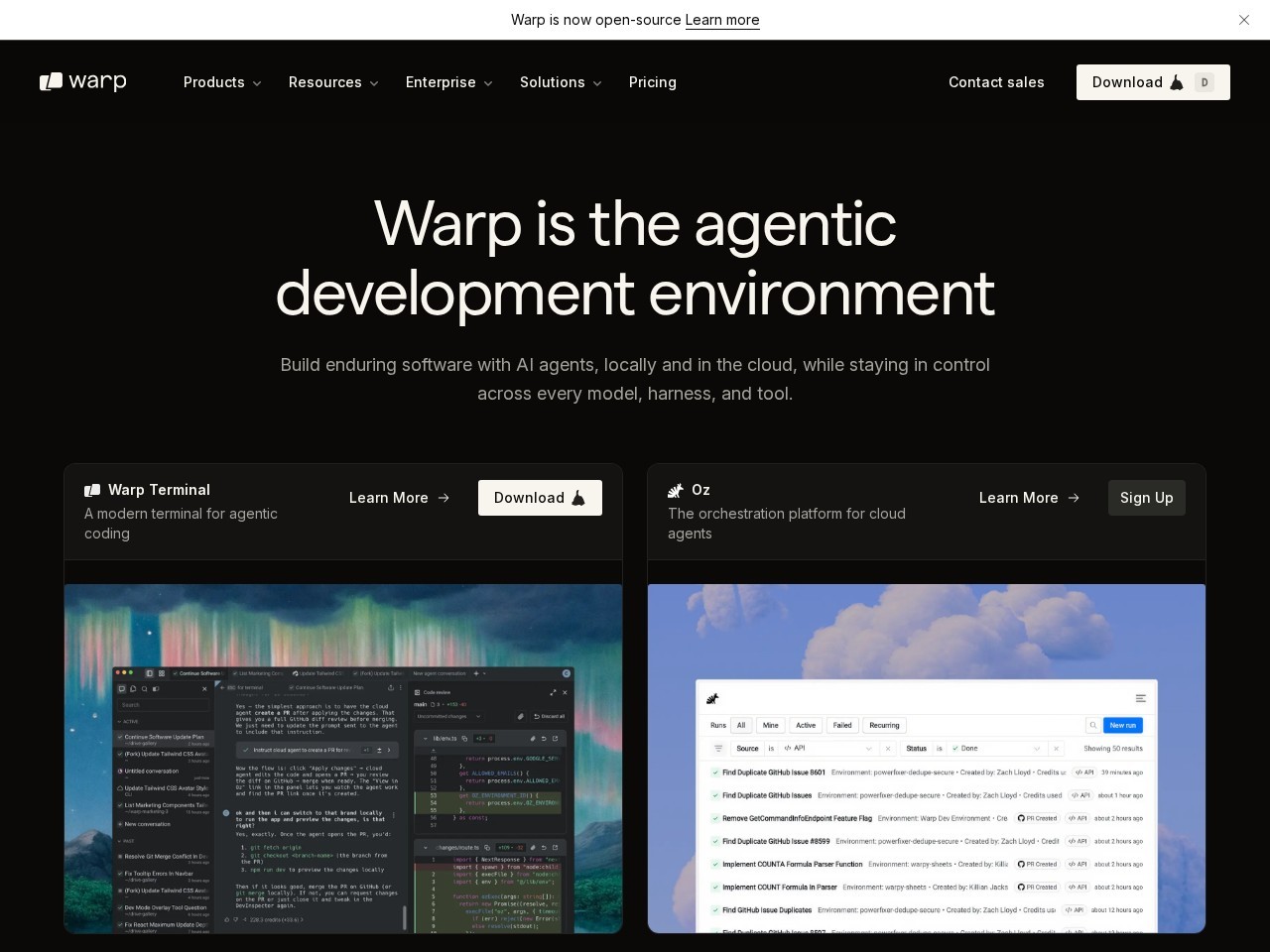Open the Oz dashboard preview image
The image size is (1270, 952).
pos(927,759)
